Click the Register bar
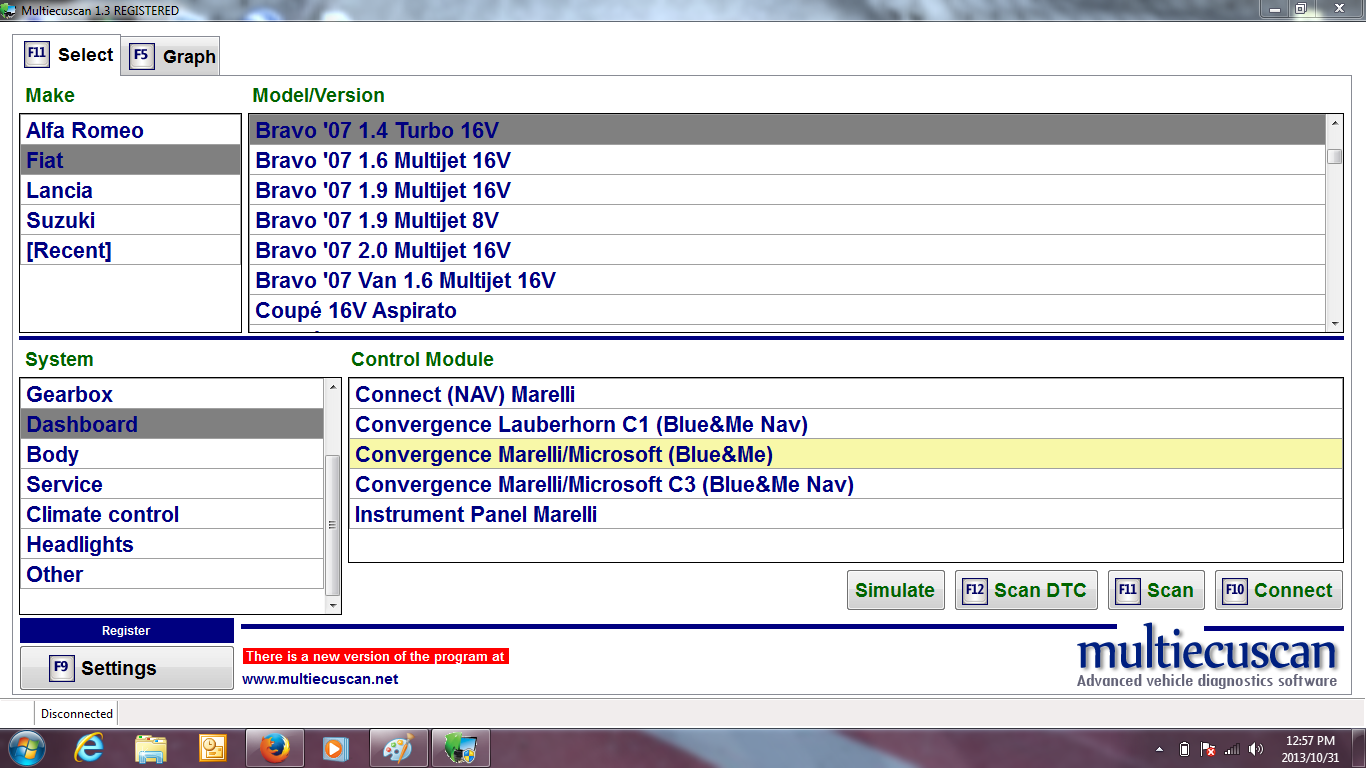The height and width of the screenshot is (768, 1366). [126, 631]
